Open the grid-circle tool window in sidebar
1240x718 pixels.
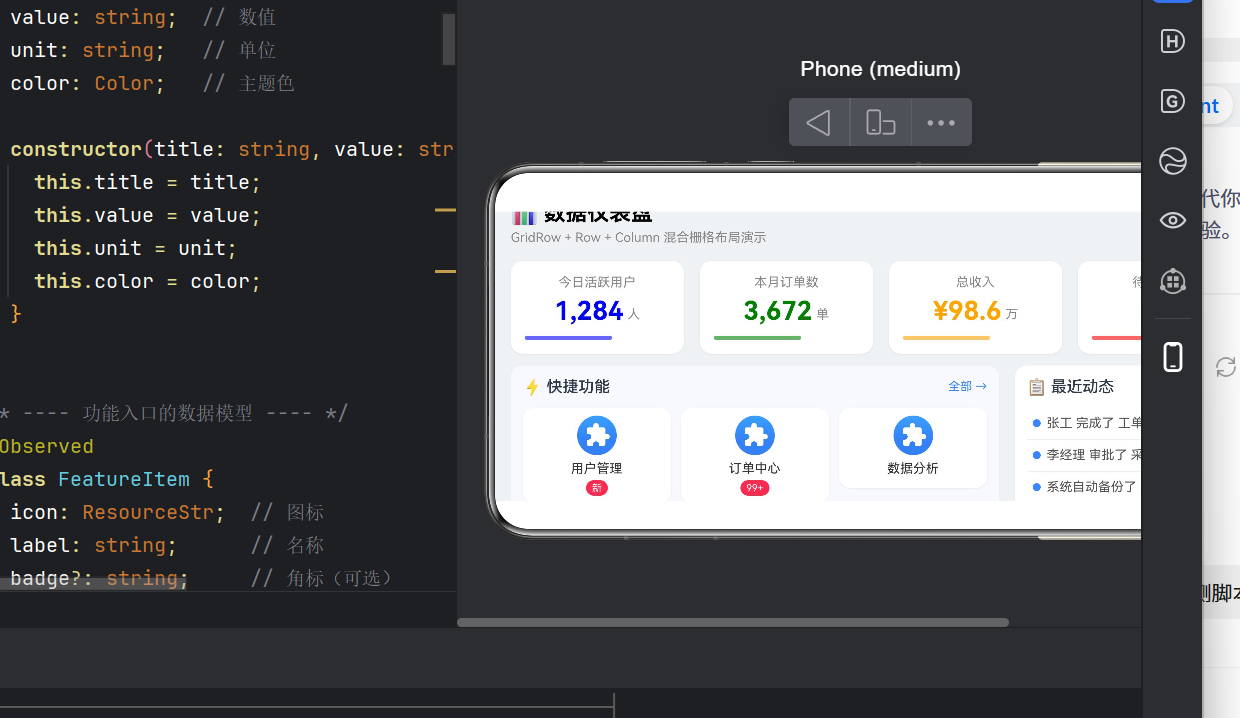pyautogui.click(x=1172, y=281)
